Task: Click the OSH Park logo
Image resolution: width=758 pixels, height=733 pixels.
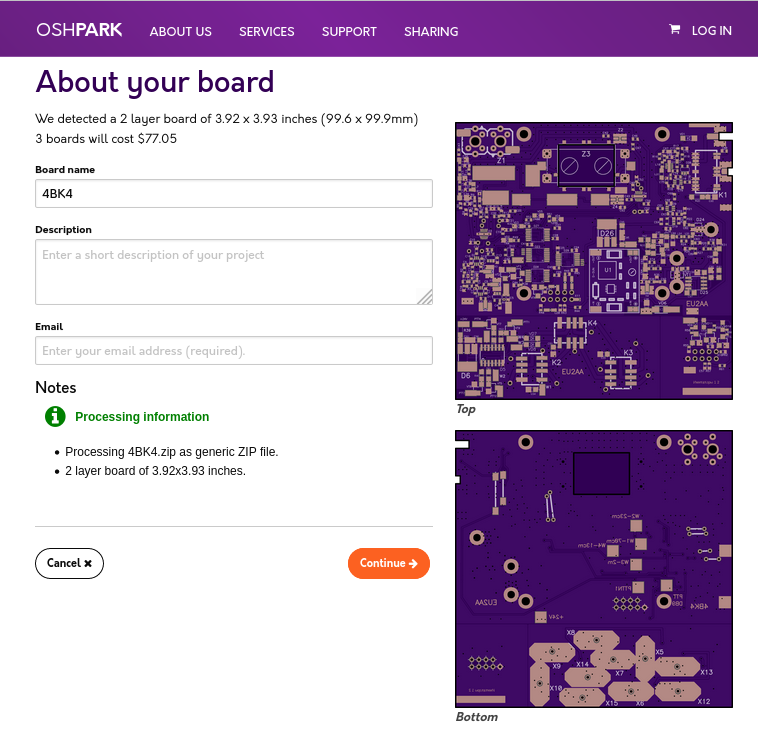Action: tap(79, 30)
